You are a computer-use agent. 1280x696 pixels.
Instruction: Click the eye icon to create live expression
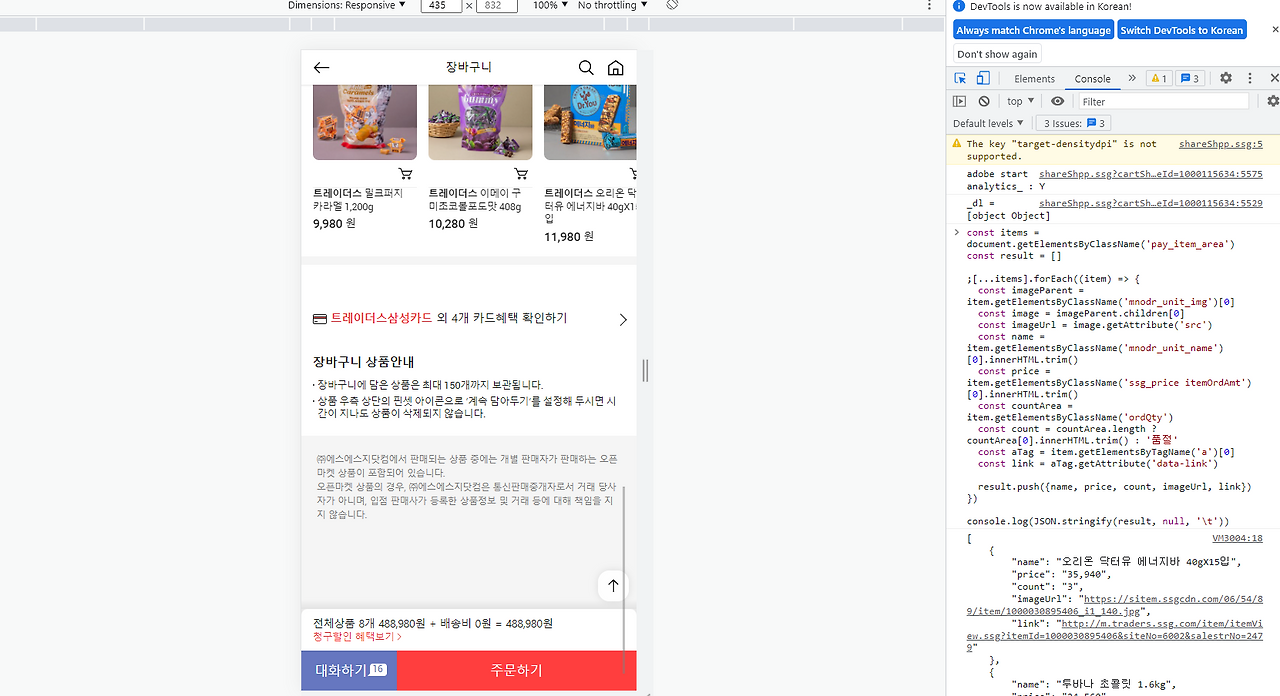pos(1057,101)
